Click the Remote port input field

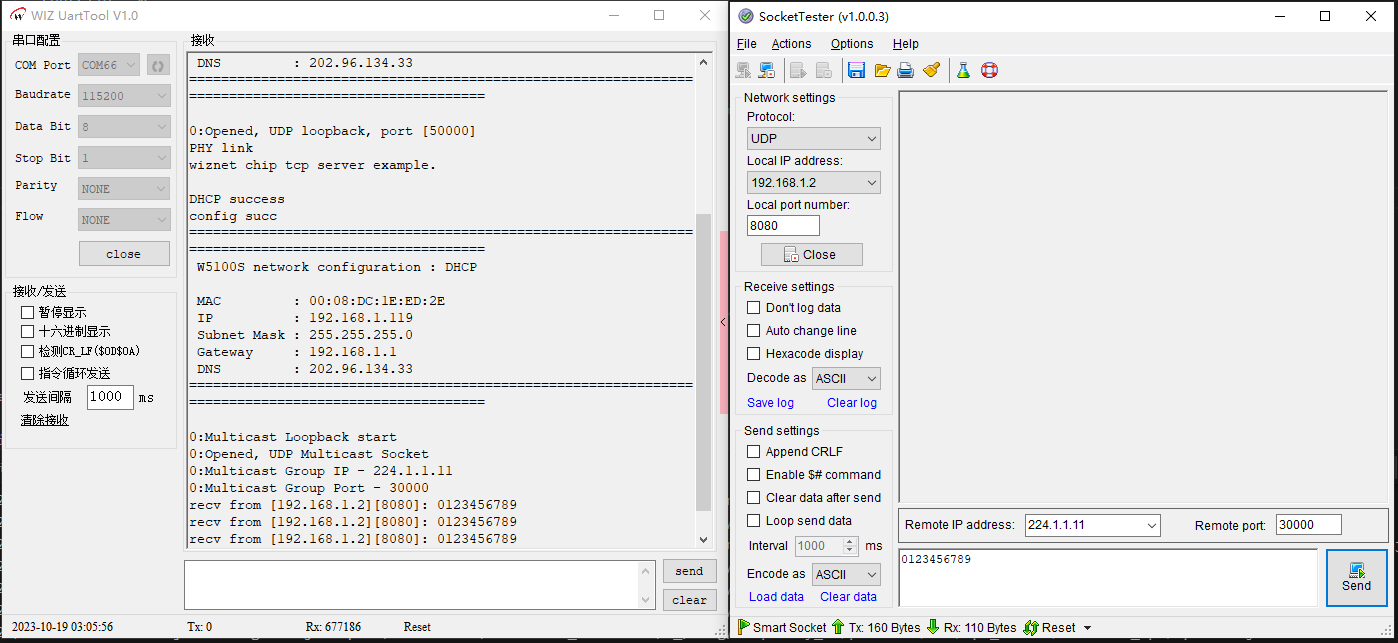(1308, 524)
